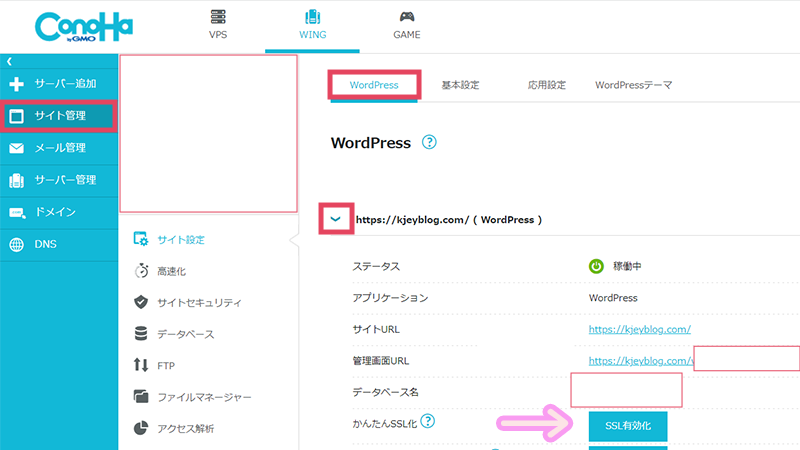
Task: Open help icon next to かんたんSSL化
Action: coord(428,421)
